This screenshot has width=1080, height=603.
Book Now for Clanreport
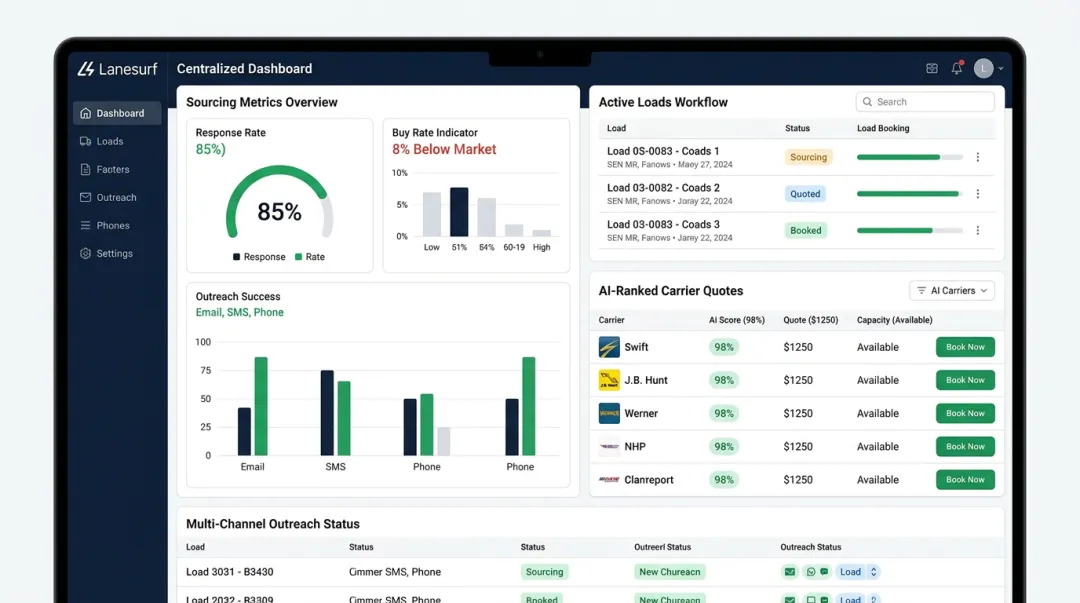pyautogui.click(x=965, y=480)
